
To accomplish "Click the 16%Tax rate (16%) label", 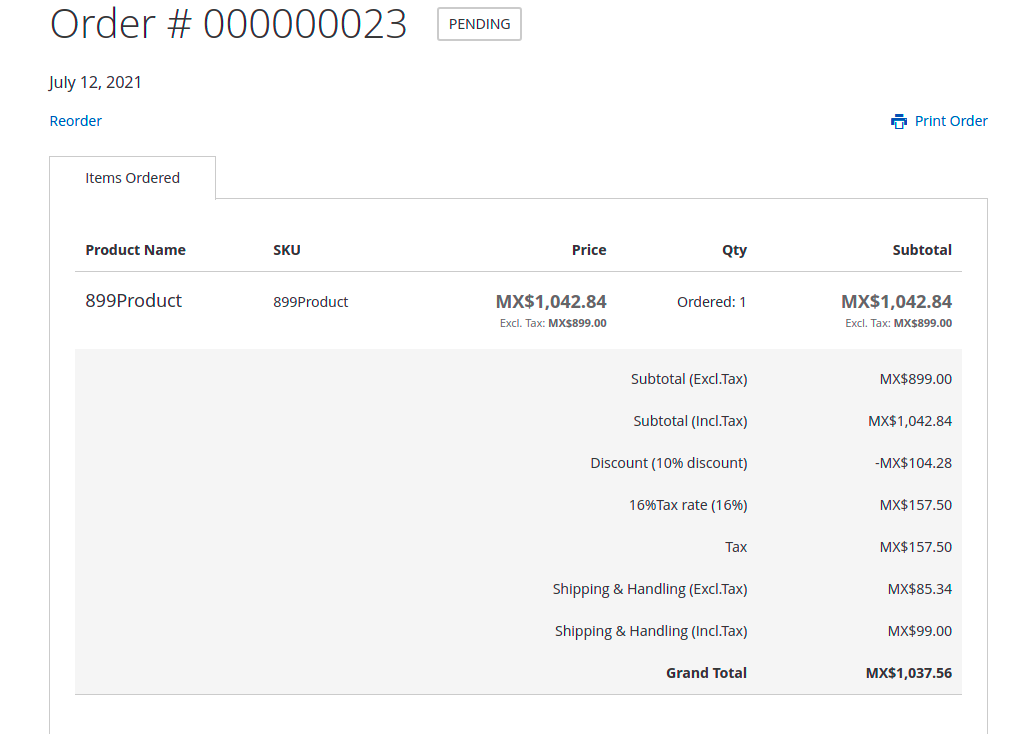I will click(687, 504).
